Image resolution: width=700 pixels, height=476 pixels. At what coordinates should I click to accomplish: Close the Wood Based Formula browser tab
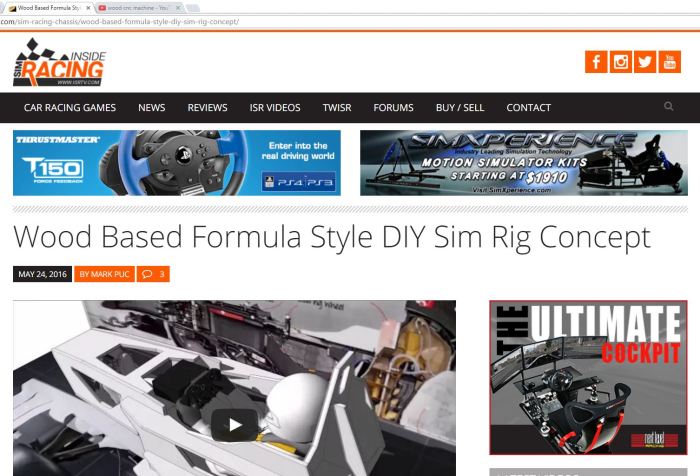88,7
